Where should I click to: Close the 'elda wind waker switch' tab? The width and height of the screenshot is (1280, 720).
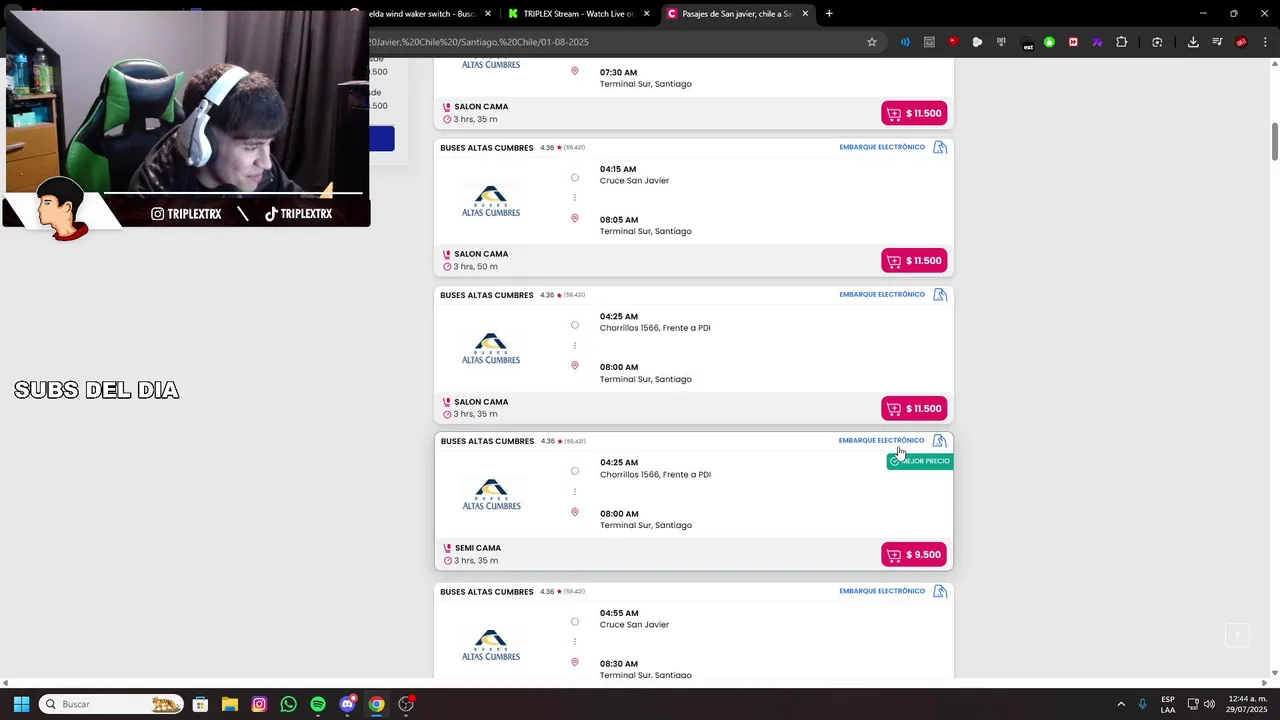click(x=488, y=14)
